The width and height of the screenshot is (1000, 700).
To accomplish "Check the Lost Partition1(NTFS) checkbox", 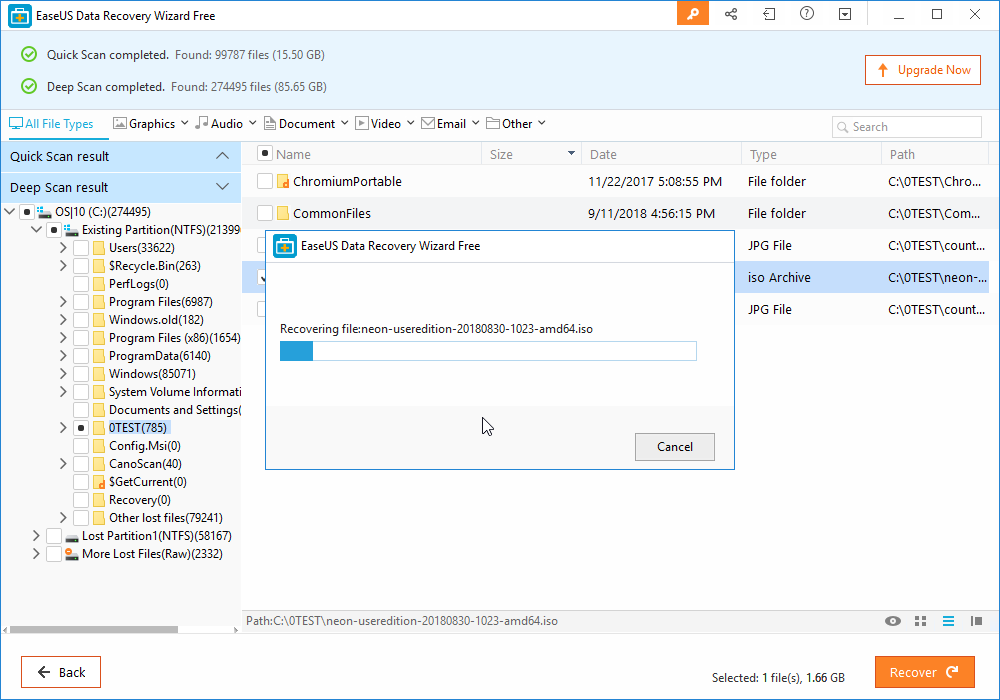I will 54,536.
